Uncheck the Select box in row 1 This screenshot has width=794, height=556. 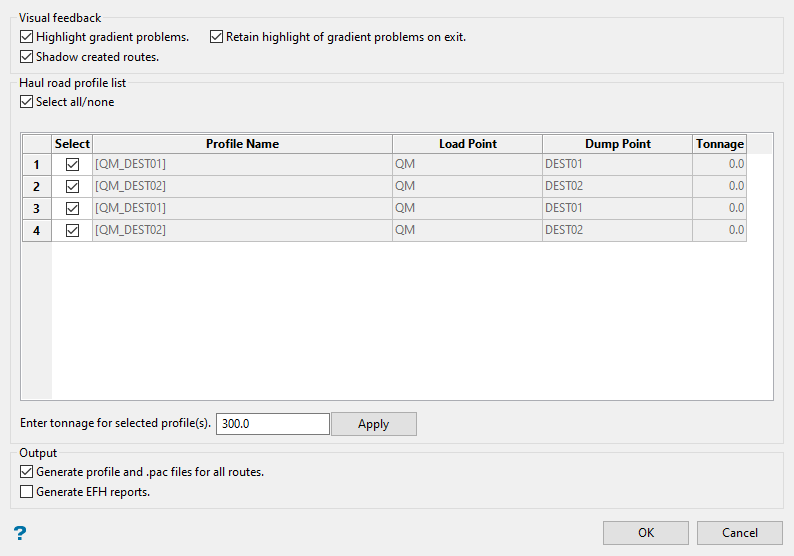(72, 164)
